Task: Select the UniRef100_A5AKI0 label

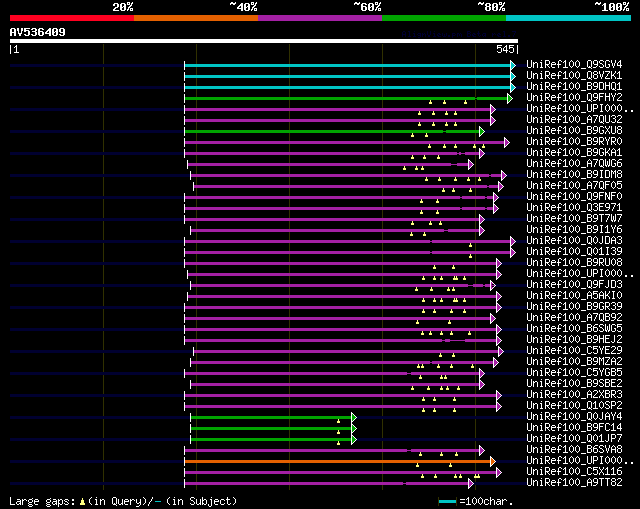Action: click(574, 296)
